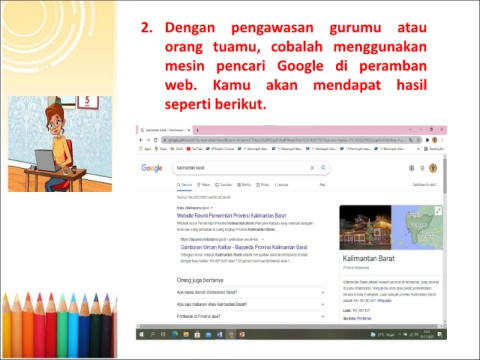The height and width of the screenshot is (360, 480).
Task: Reload the page in the browser
Action: 156,140
